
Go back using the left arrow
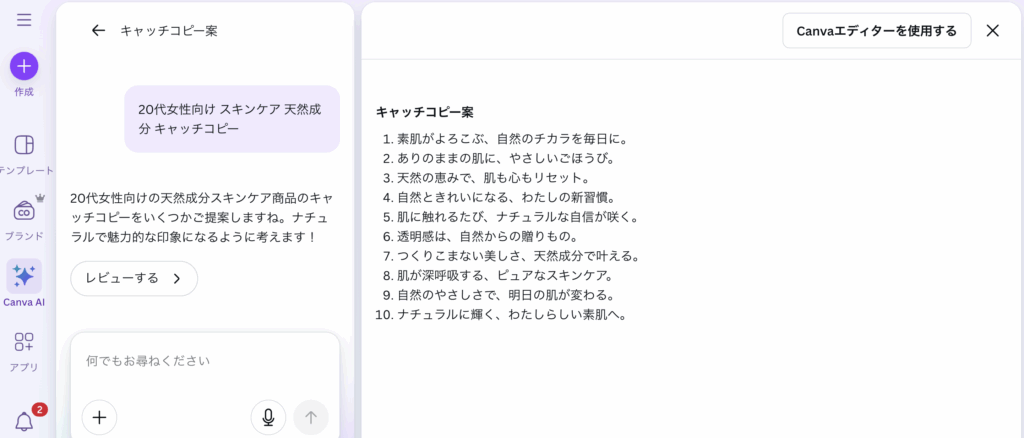[x=98, y=31]
